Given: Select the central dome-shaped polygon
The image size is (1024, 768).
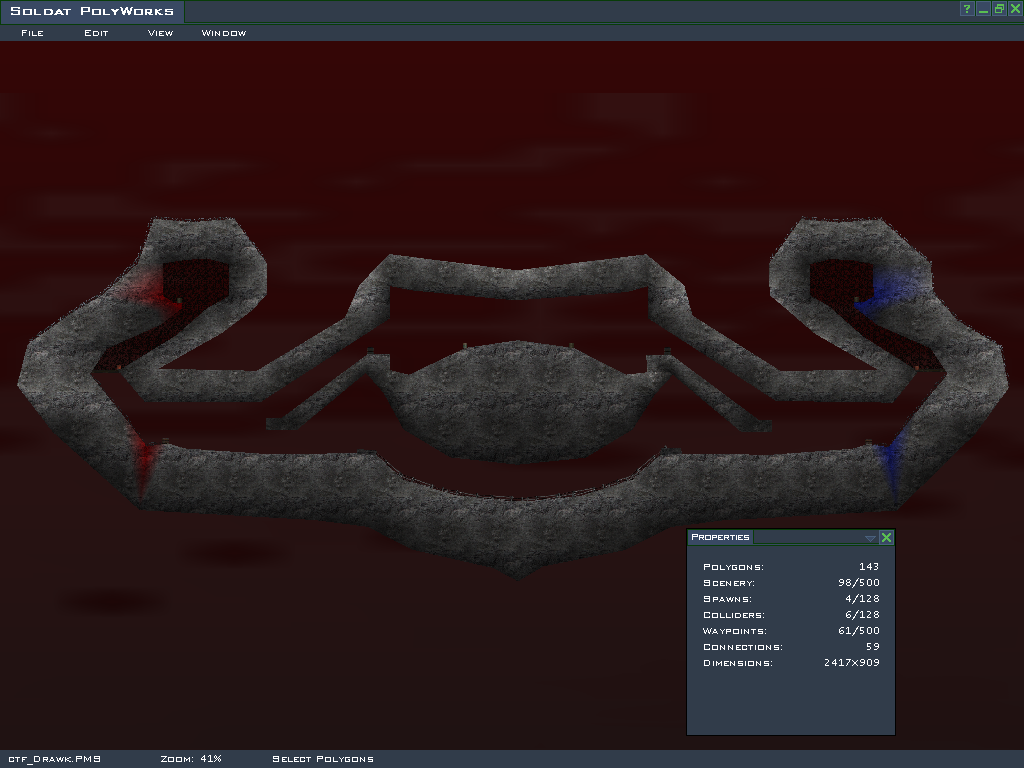Looking at the screenshot, I should tap(516, 400).
